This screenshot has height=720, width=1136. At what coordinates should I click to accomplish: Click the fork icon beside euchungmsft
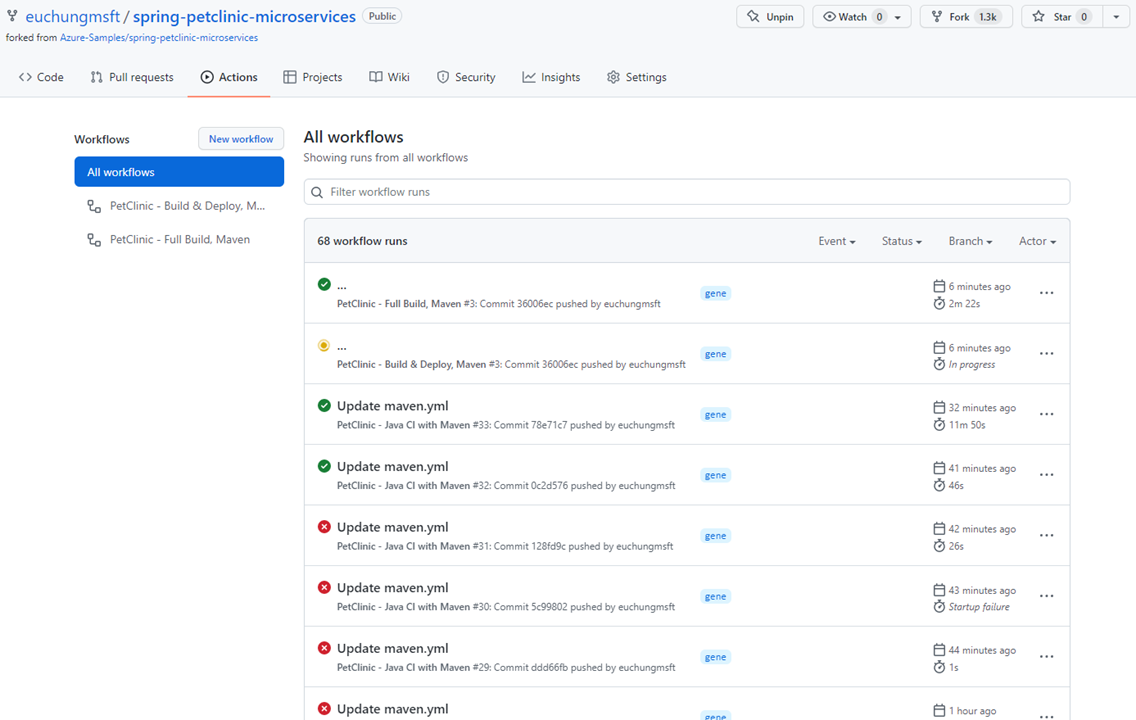point(12,16)
